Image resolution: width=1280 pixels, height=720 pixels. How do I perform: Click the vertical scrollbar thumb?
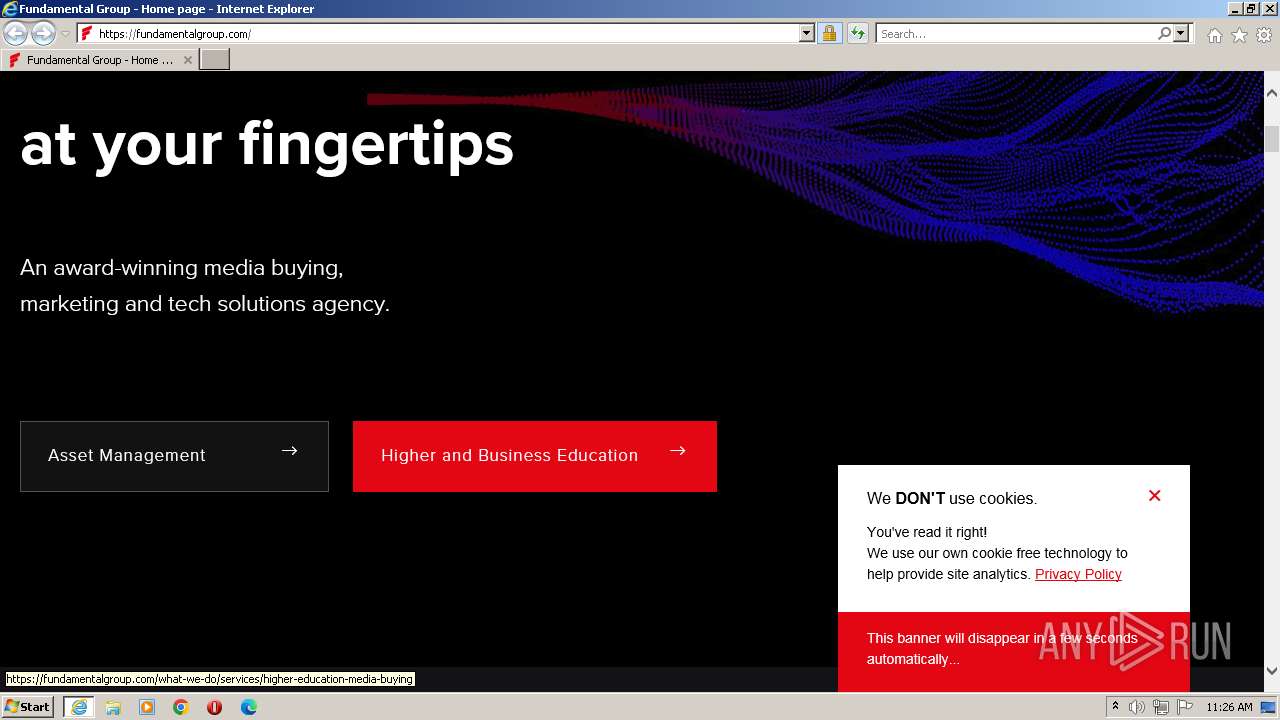(1271, 139)
